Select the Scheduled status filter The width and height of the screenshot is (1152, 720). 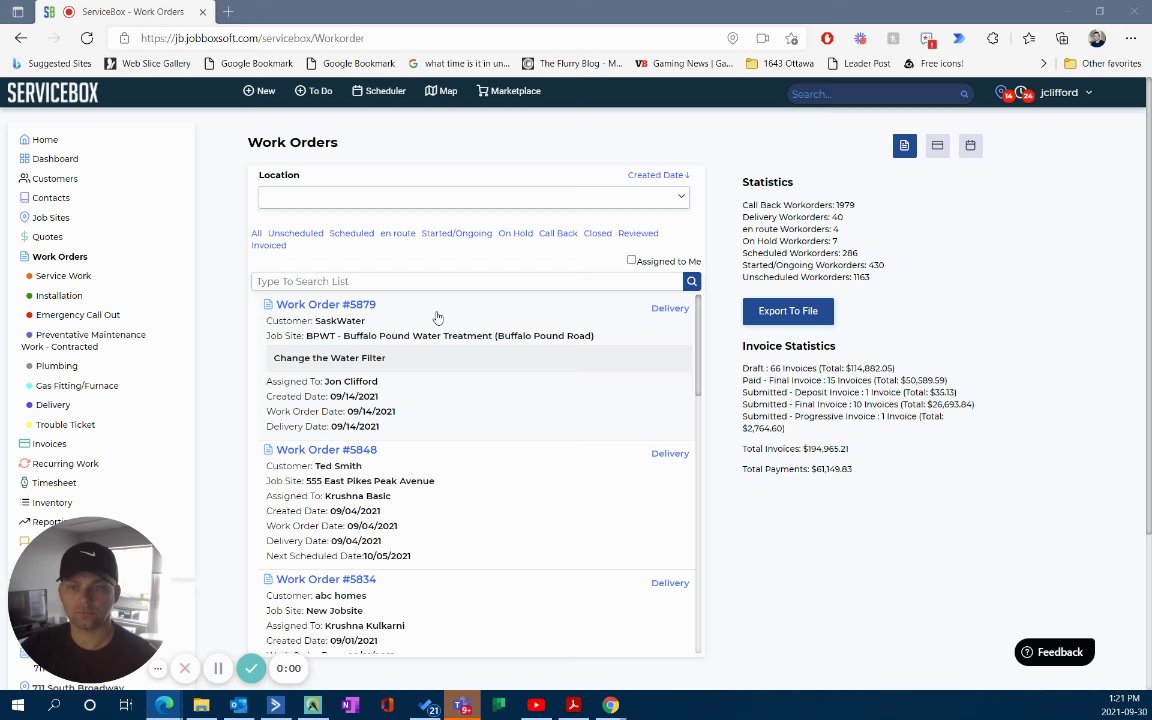click(351, 233)
